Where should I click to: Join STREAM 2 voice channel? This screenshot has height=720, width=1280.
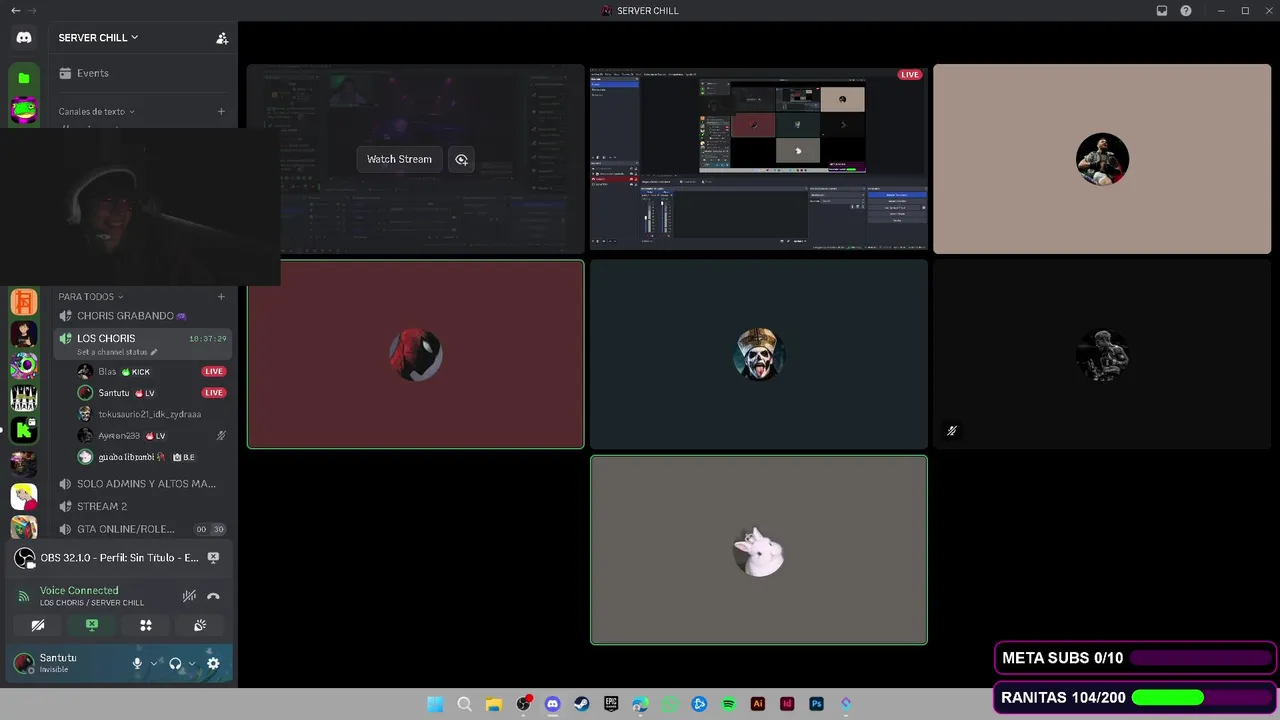[x=140, y=506]
